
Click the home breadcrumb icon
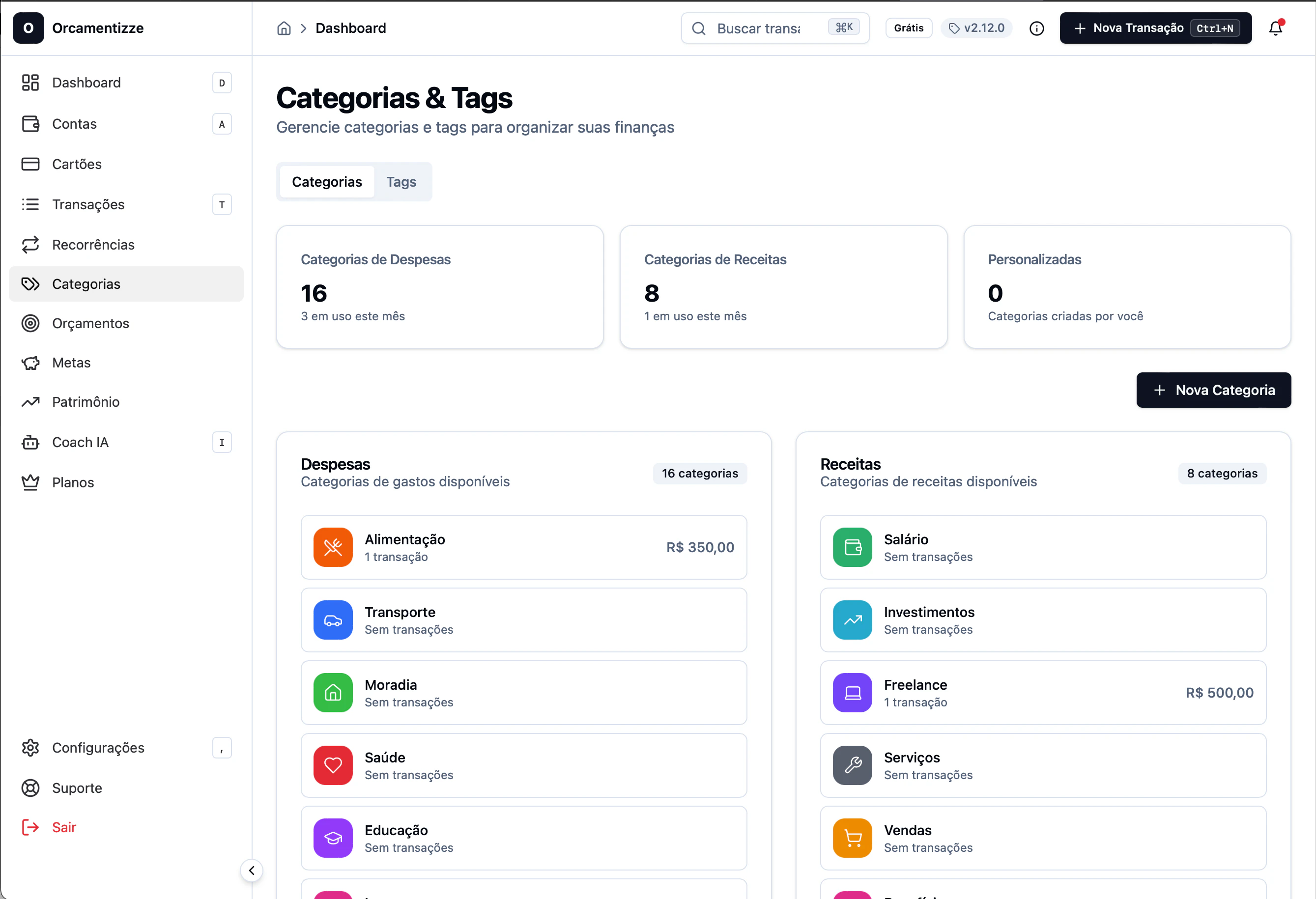coord(284,28)
